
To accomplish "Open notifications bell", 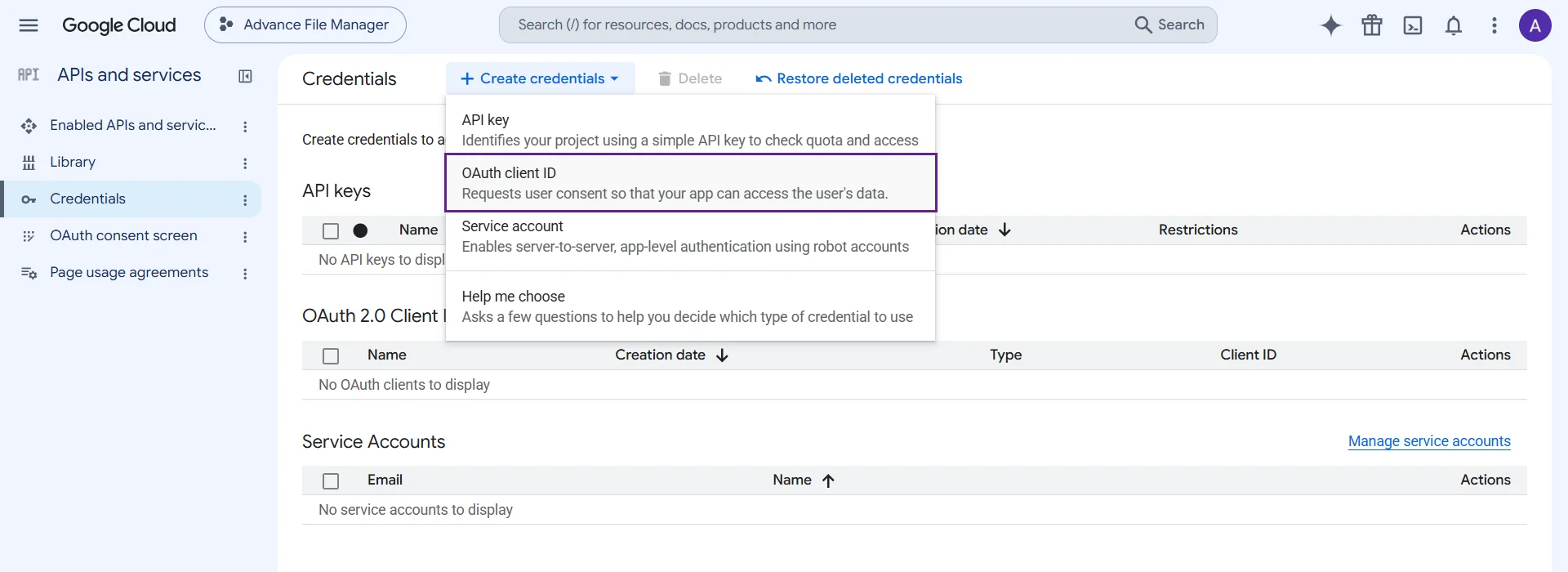I will [1454, 25].
